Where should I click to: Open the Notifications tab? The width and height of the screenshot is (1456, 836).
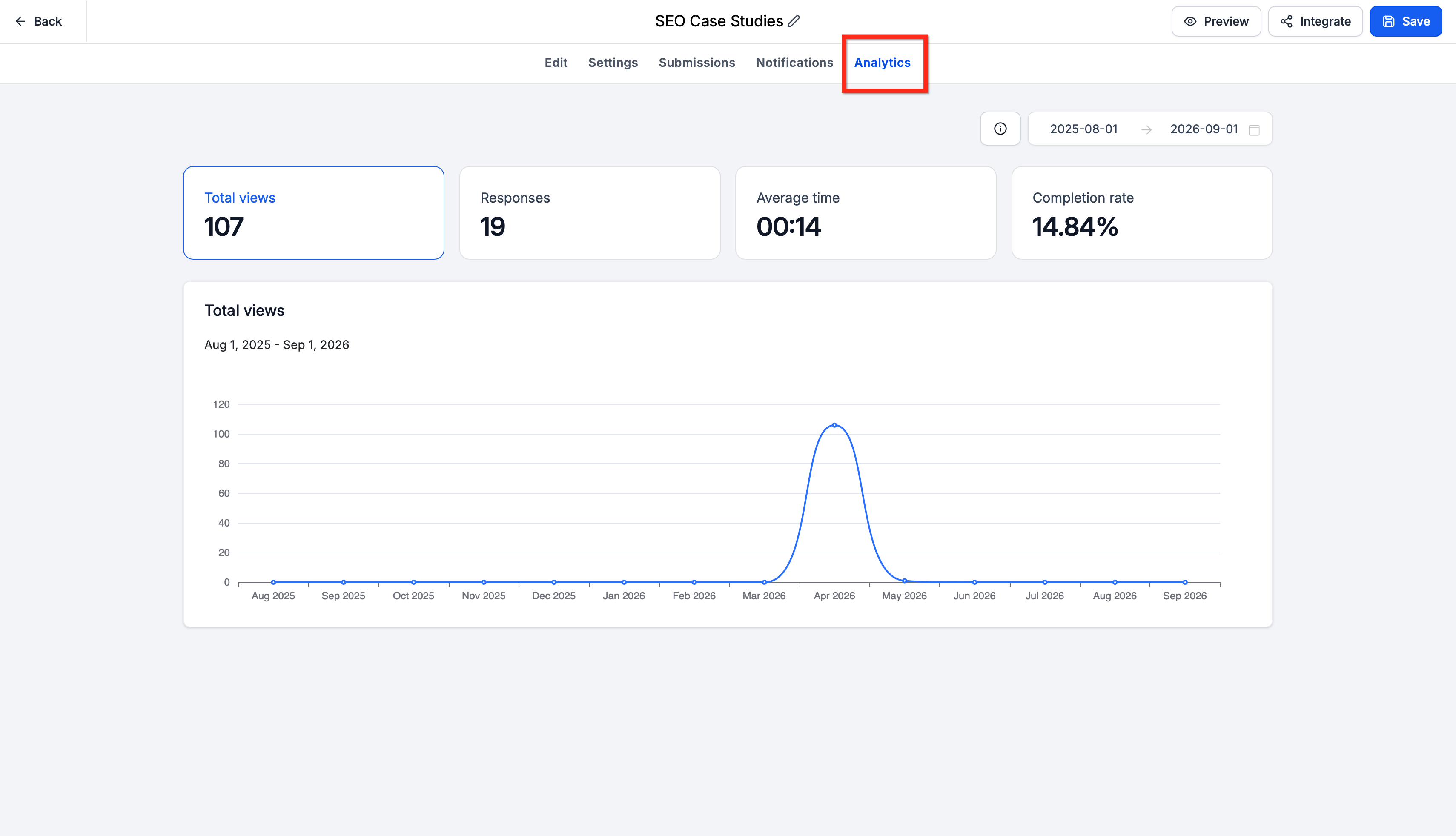point(794,63)
